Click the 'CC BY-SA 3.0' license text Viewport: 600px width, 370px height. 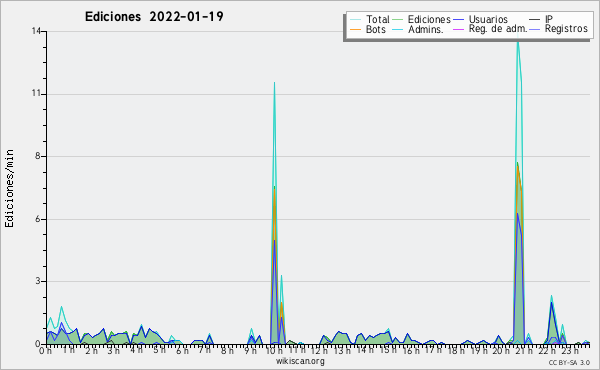[x=569, y=363]
